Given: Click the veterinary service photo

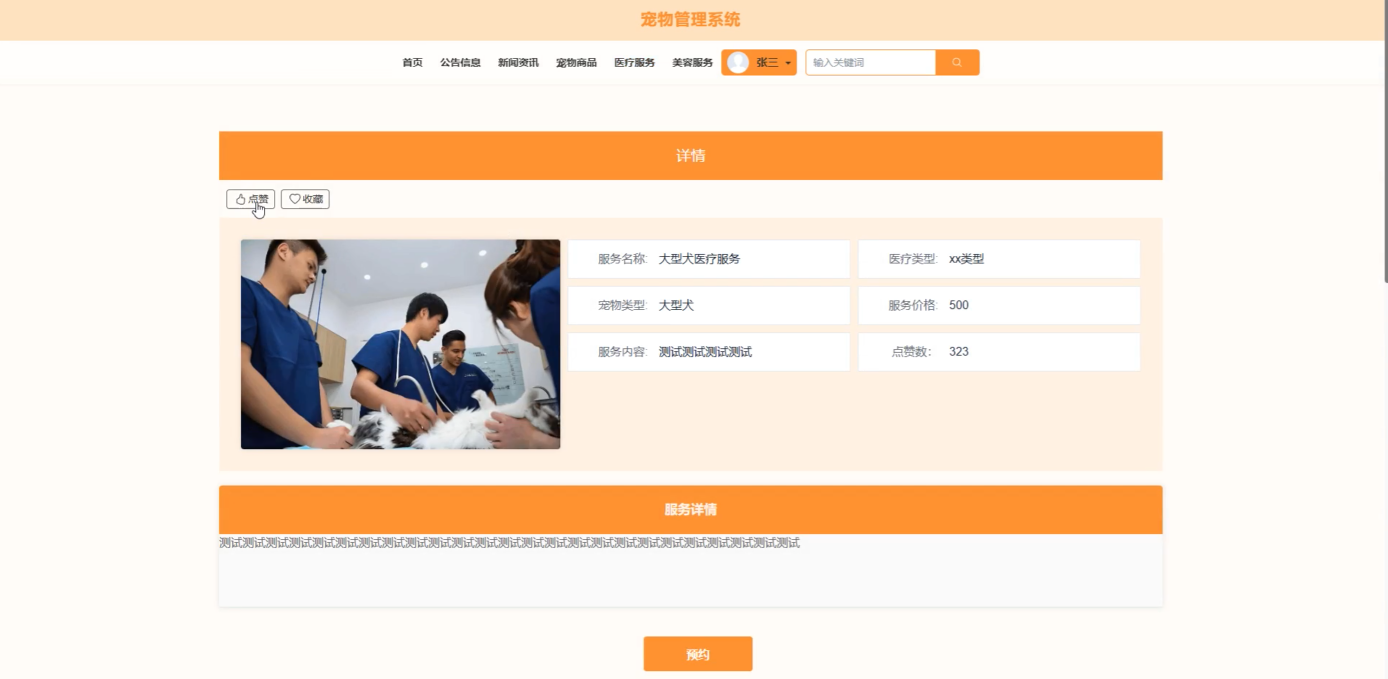Looking at the screenshot, I should (x=400, y=344).
